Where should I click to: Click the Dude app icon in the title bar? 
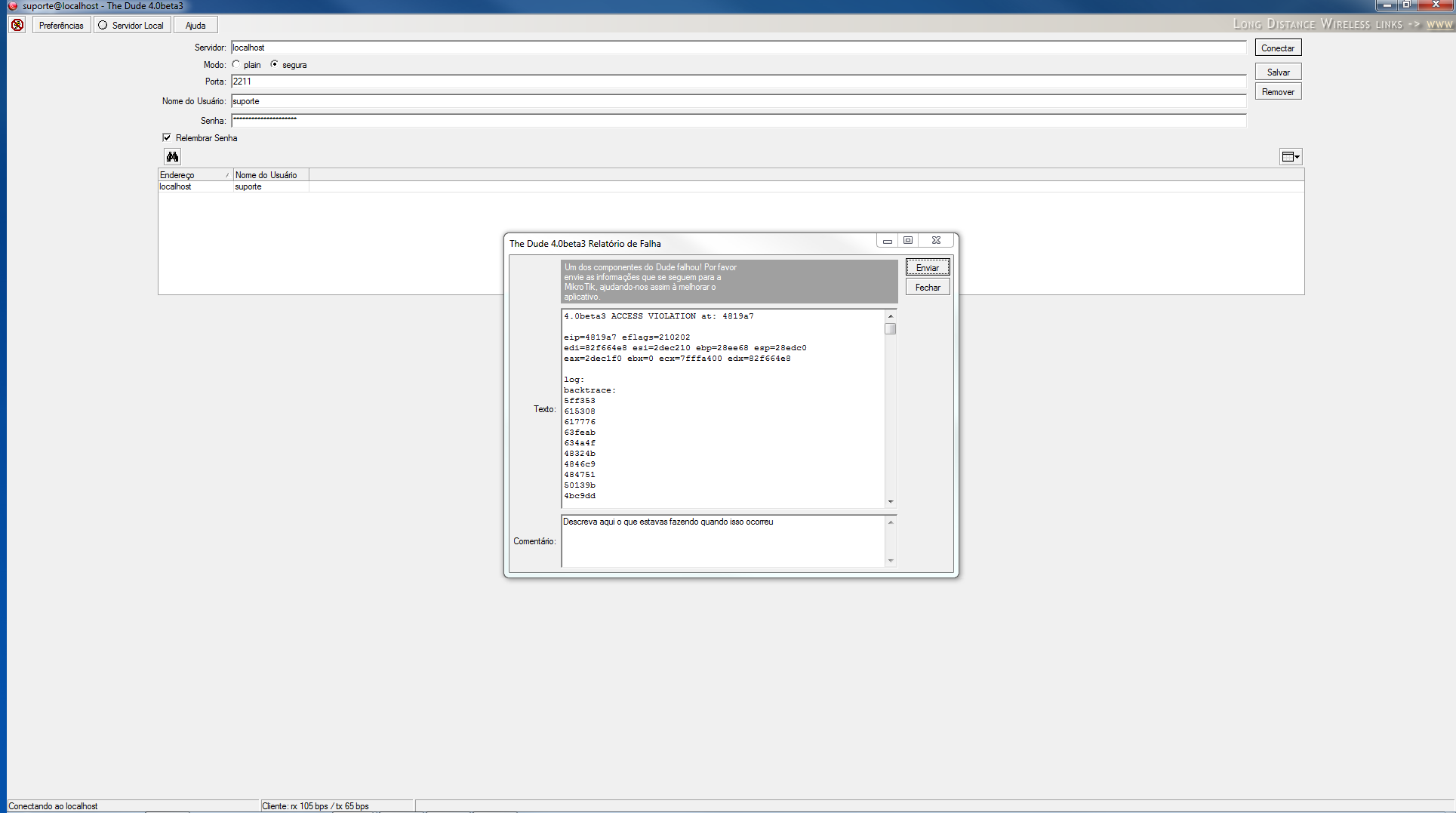pos(12,6)
